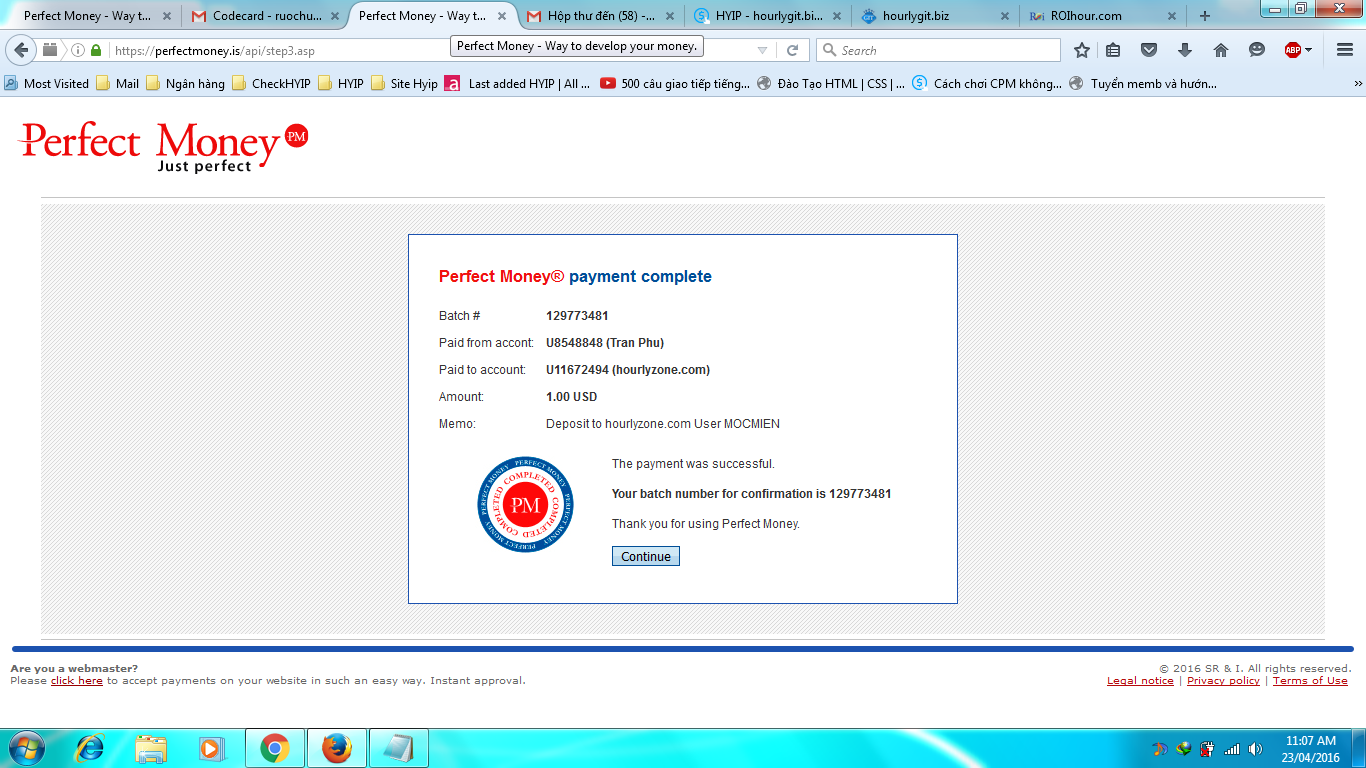Open the URL history dropdown arrow
This screenshot has height=768, width=1366.
tap(762, 50)
